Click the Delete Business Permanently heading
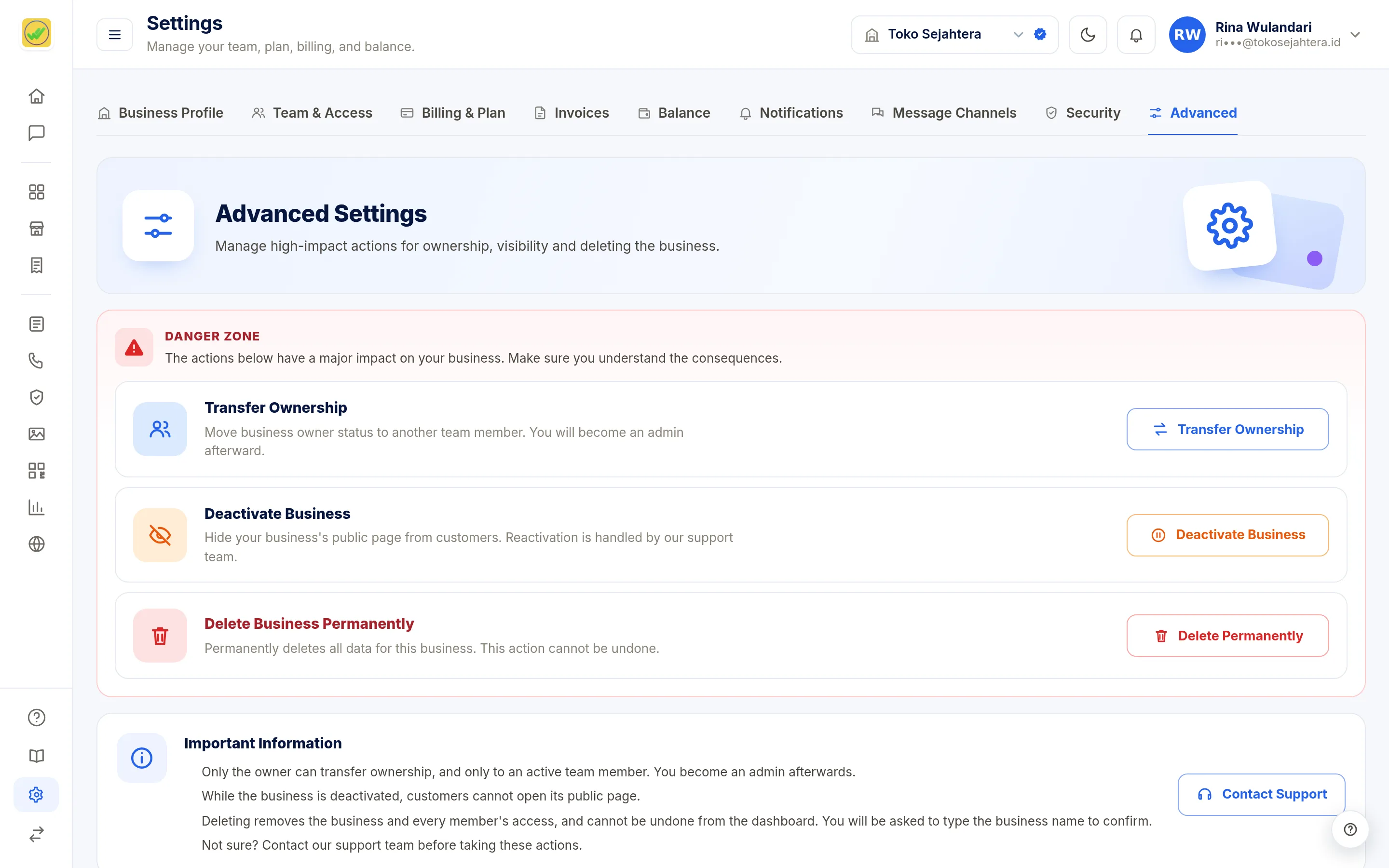Viewport: 1389px width, 868px height. (309, 624)
